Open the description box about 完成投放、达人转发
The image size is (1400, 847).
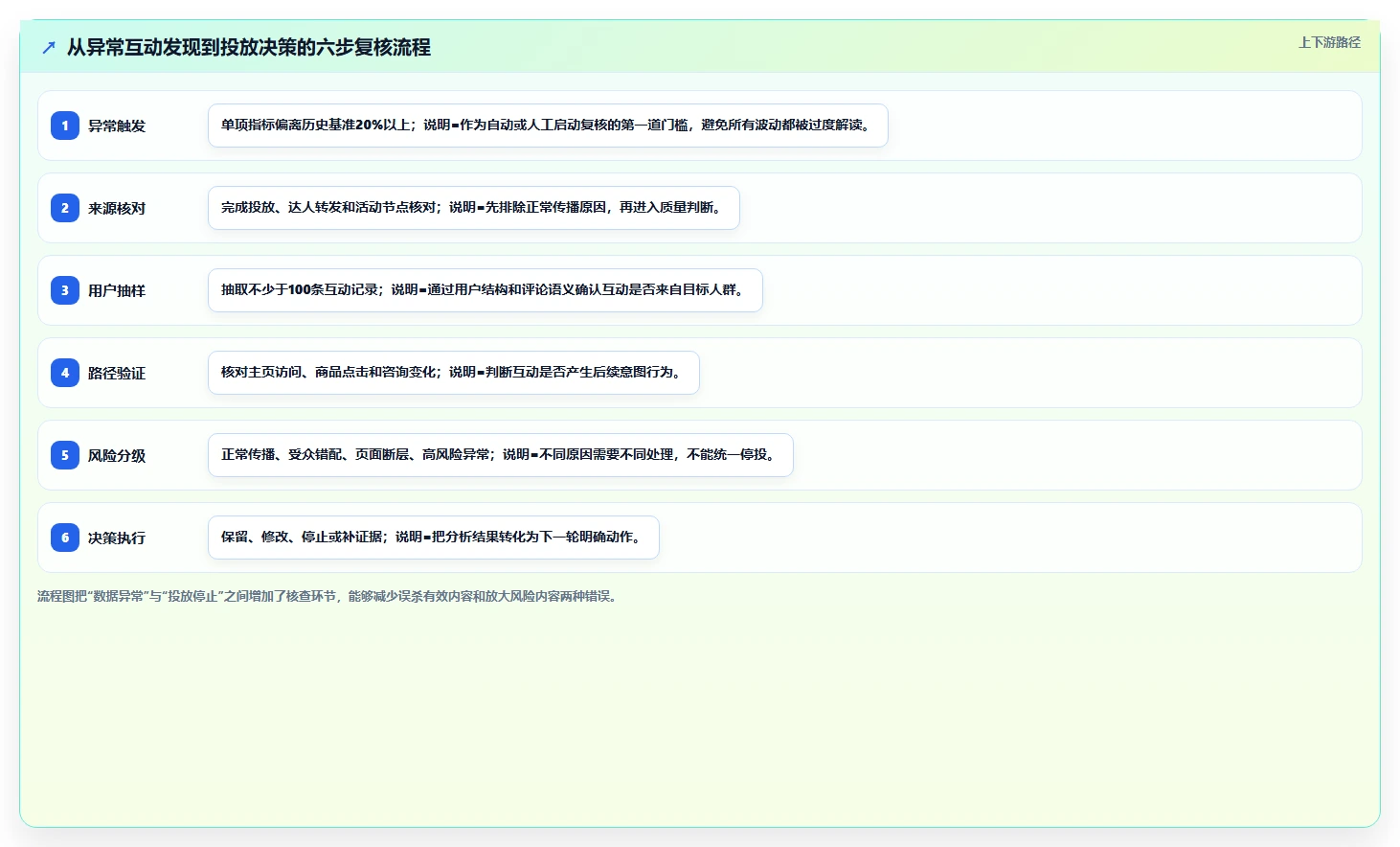click(x=474, y=208)
